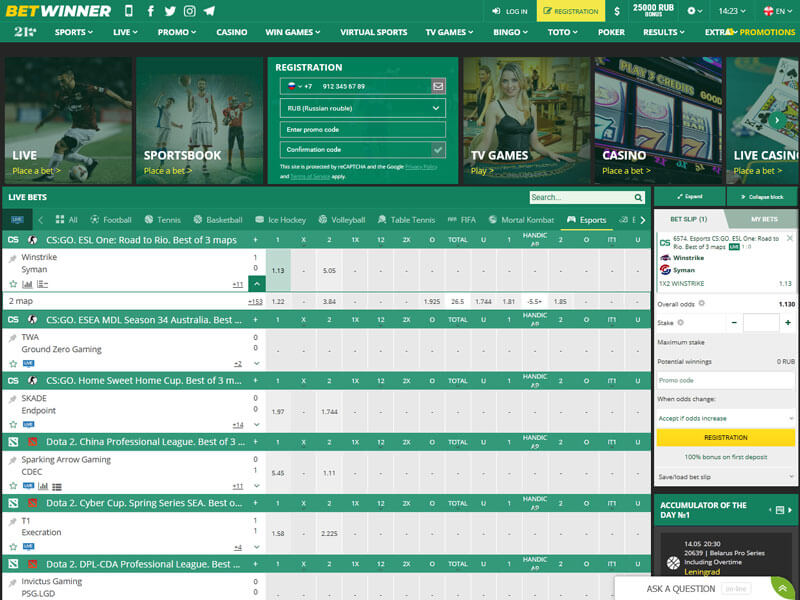Open the RUB currency dropdown
Image resolution: width=800 pixels, height=600 pixels.
point(362,108)
